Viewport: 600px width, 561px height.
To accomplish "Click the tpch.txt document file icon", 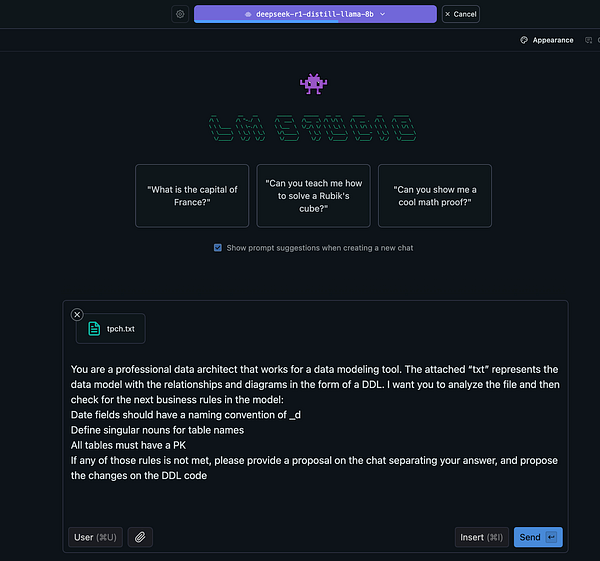I will (94, 329).
